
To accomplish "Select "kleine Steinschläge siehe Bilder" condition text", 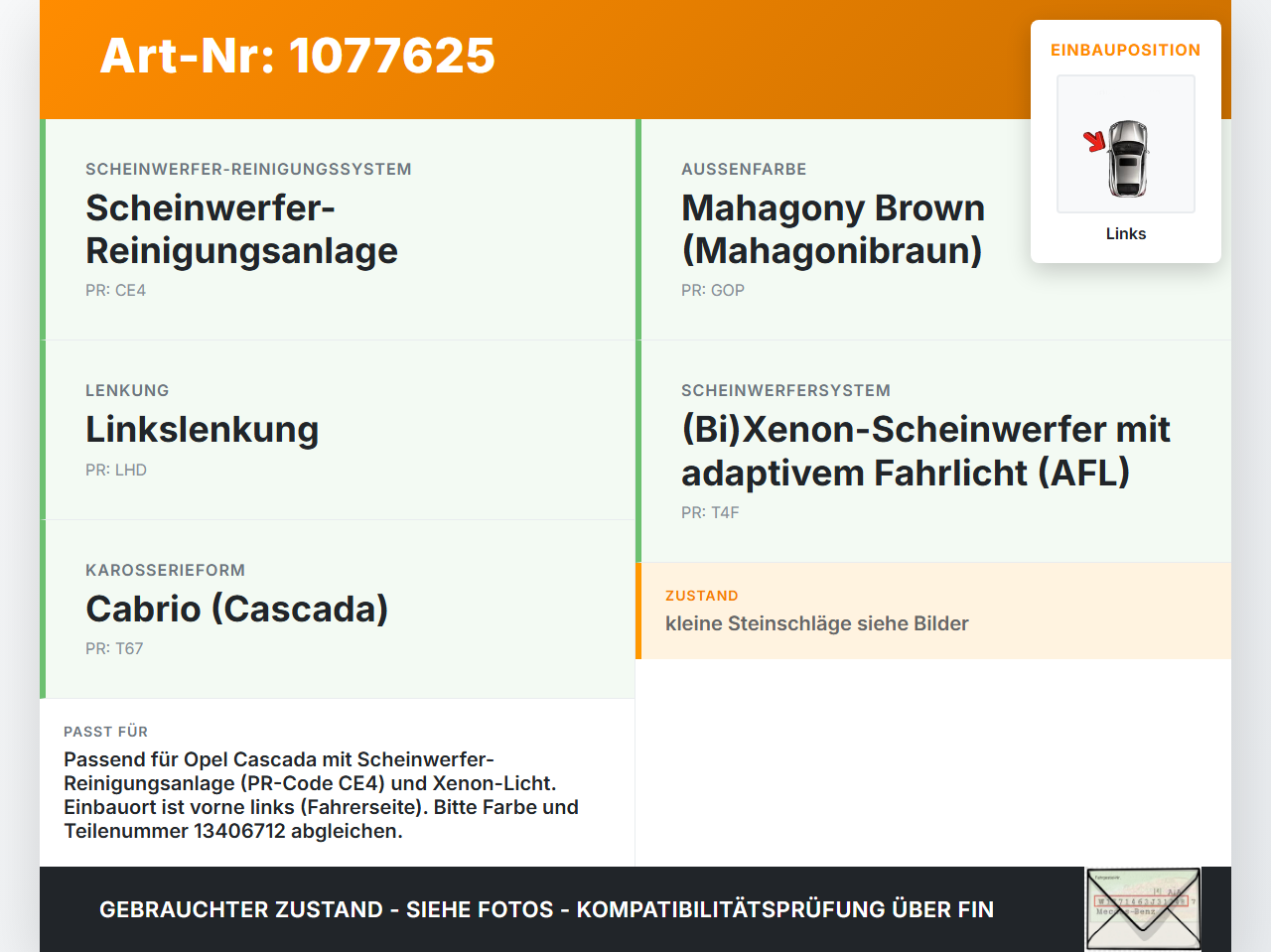I will [817, 623].
